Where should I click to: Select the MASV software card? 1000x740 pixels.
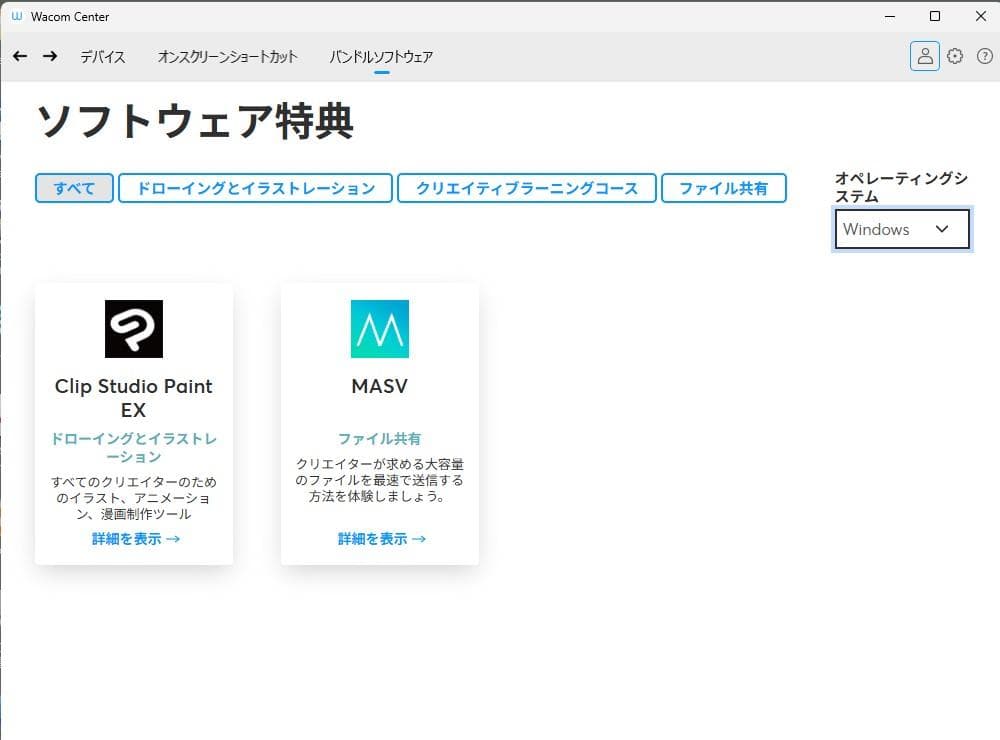(379, 423)
